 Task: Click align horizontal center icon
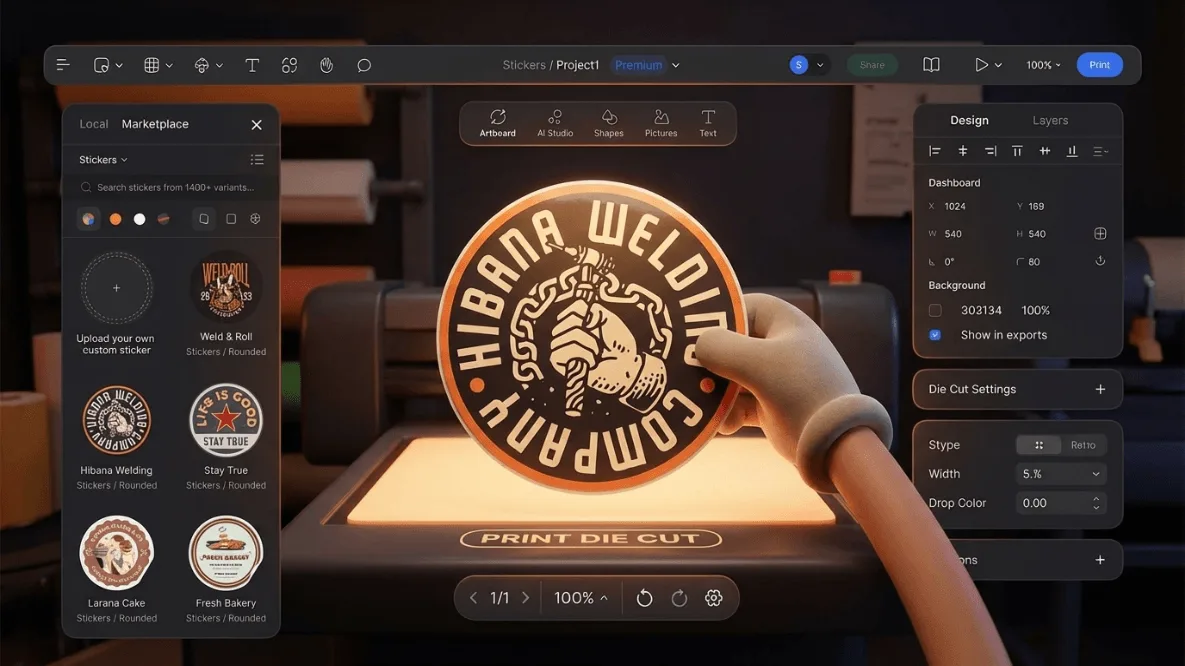pos(963,151)
